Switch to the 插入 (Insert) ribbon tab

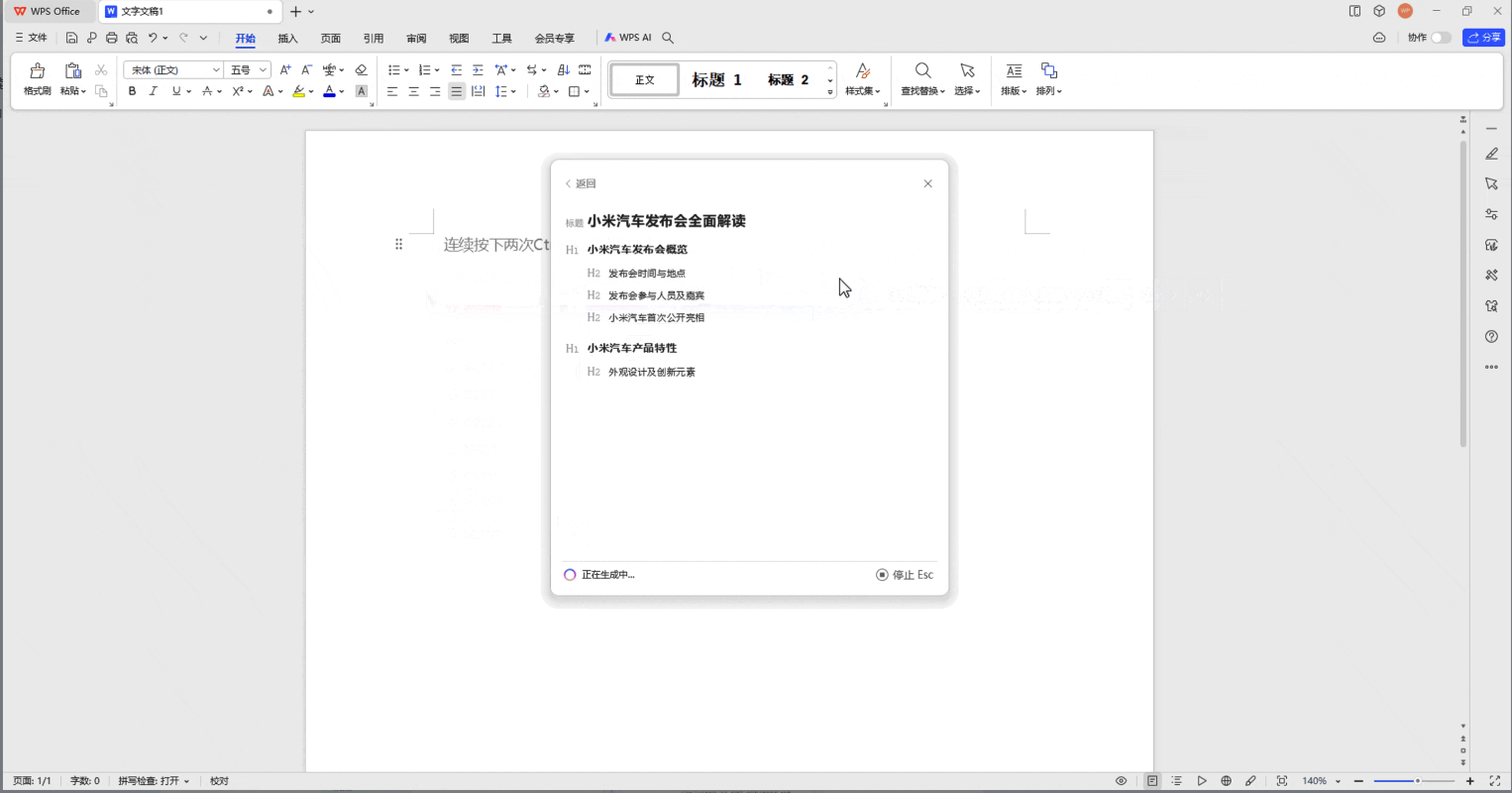287,38
